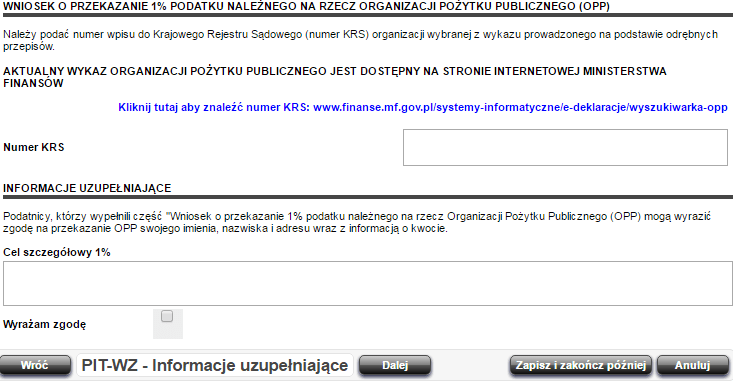This screenshot has height=382, width=733.
Task: Click the bold AKTUALNY WYKAZ ORGANIZACJI notice
Action: tap(335, 77)
